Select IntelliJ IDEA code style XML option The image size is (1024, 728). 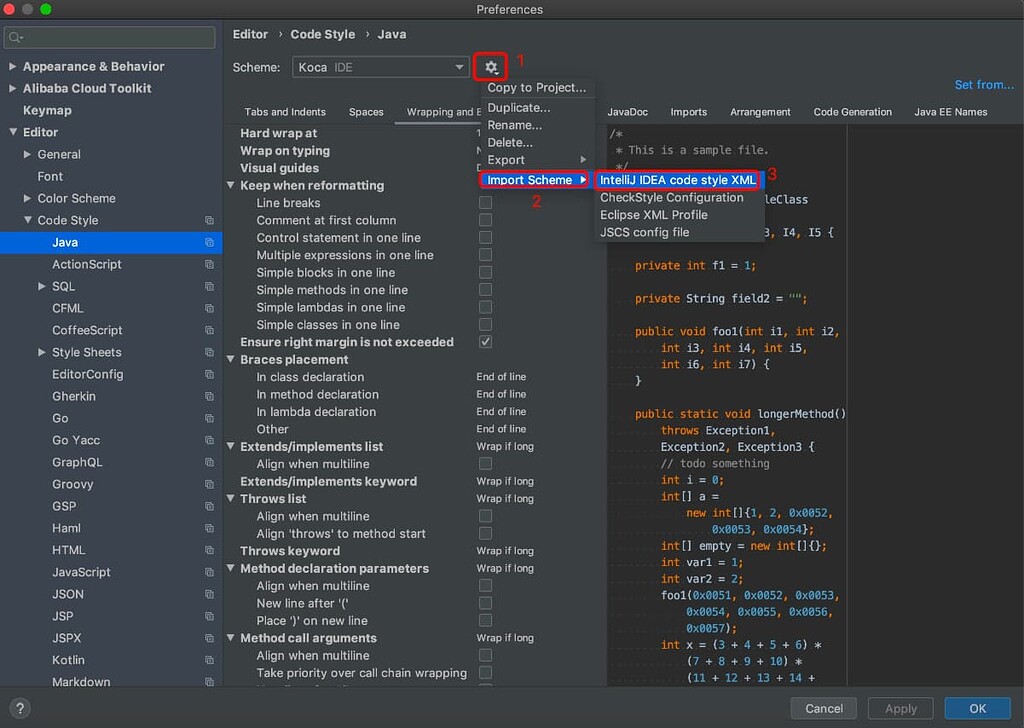(x=677, y=180)
